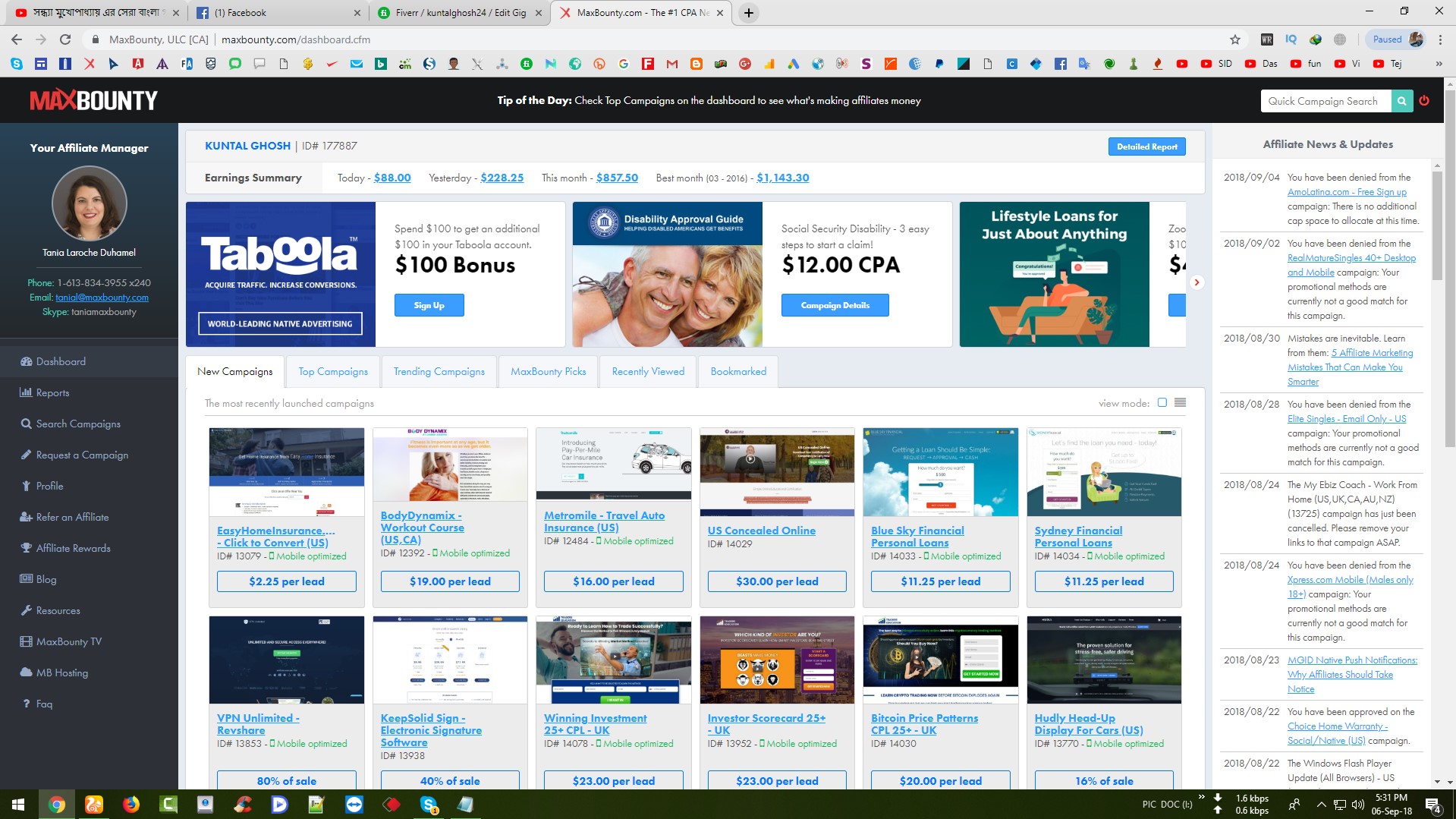Advance the promo carousel with right arrow
The image size is (1456, 819).
click(x=1197, y=282)
